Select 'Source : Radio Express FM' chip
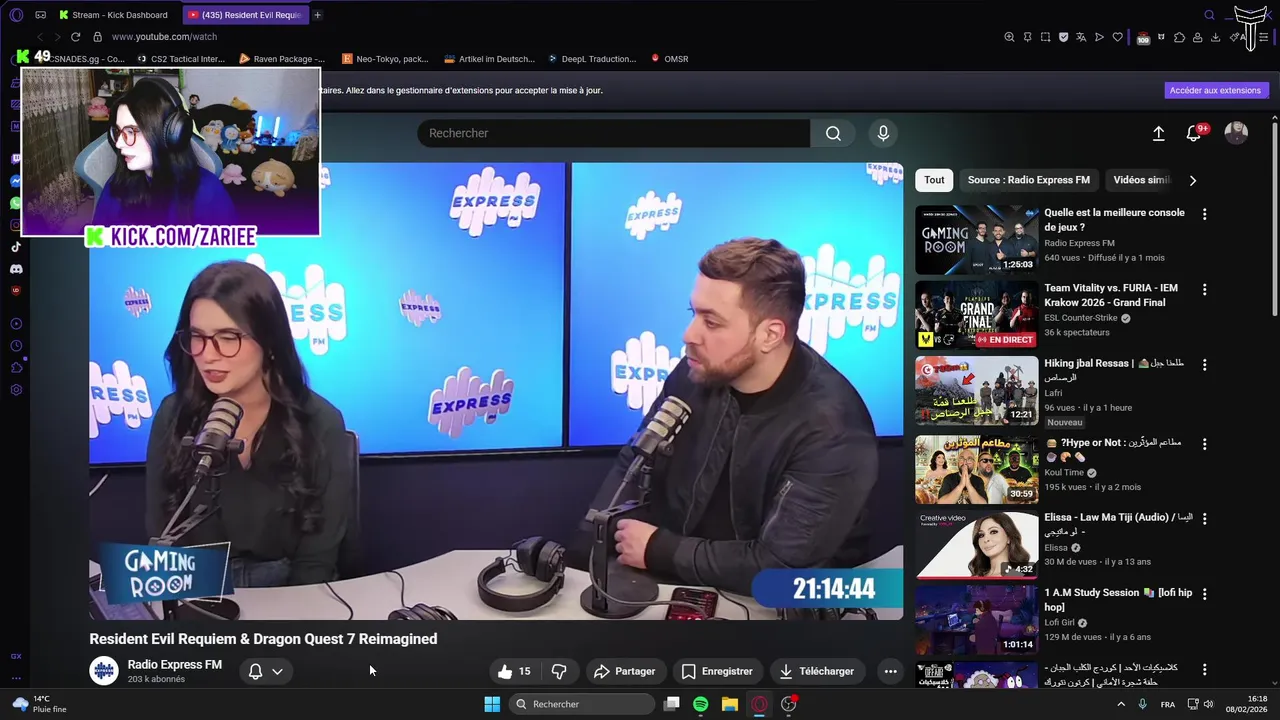Image resolution: width=1280 pixels, height=720 pixels. point(1029,180)
